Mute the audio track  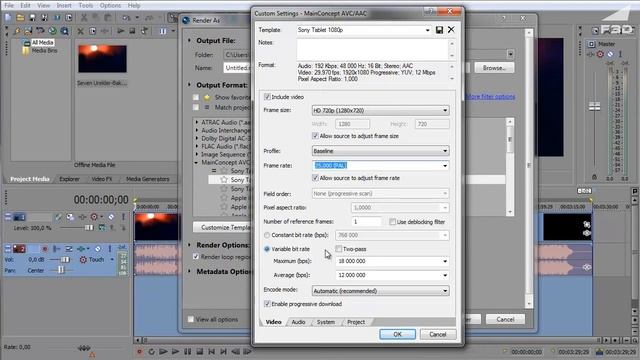(x=98, y=249)
